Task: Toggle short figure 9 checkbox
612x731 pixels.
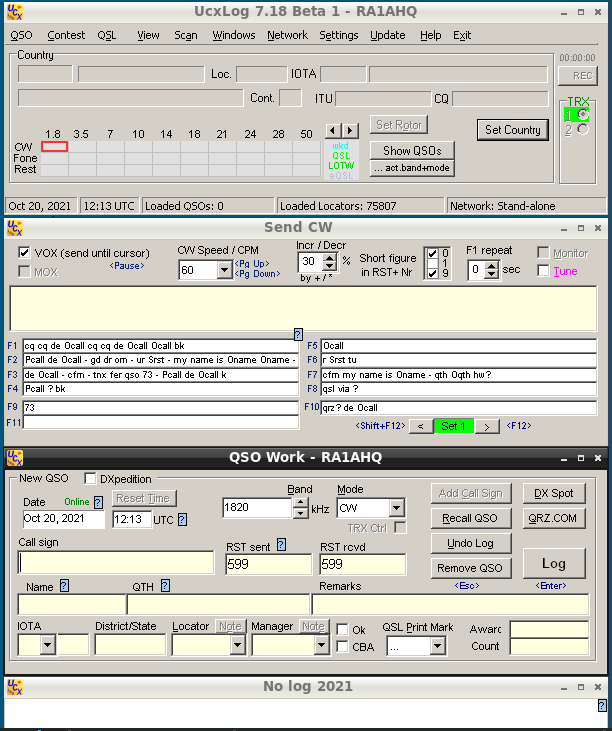Action: pyautogui.click(x=433, y=273)
